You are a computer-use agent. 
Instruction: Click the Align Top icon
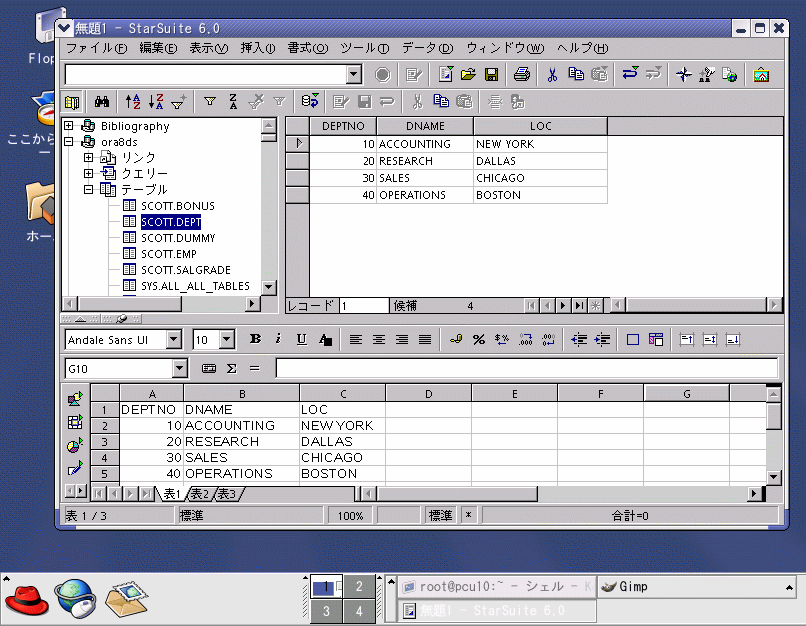point(687,339)
